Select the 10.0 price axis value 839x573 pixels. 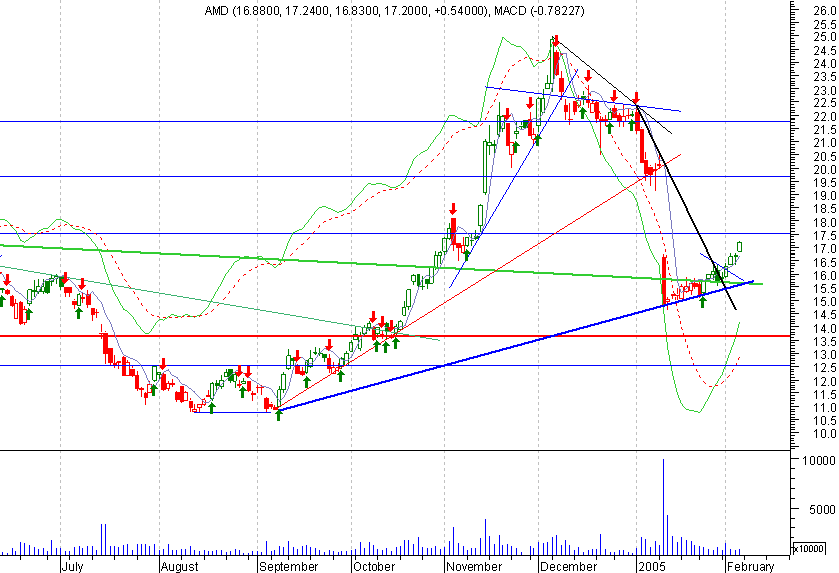[x=825, y=434]
